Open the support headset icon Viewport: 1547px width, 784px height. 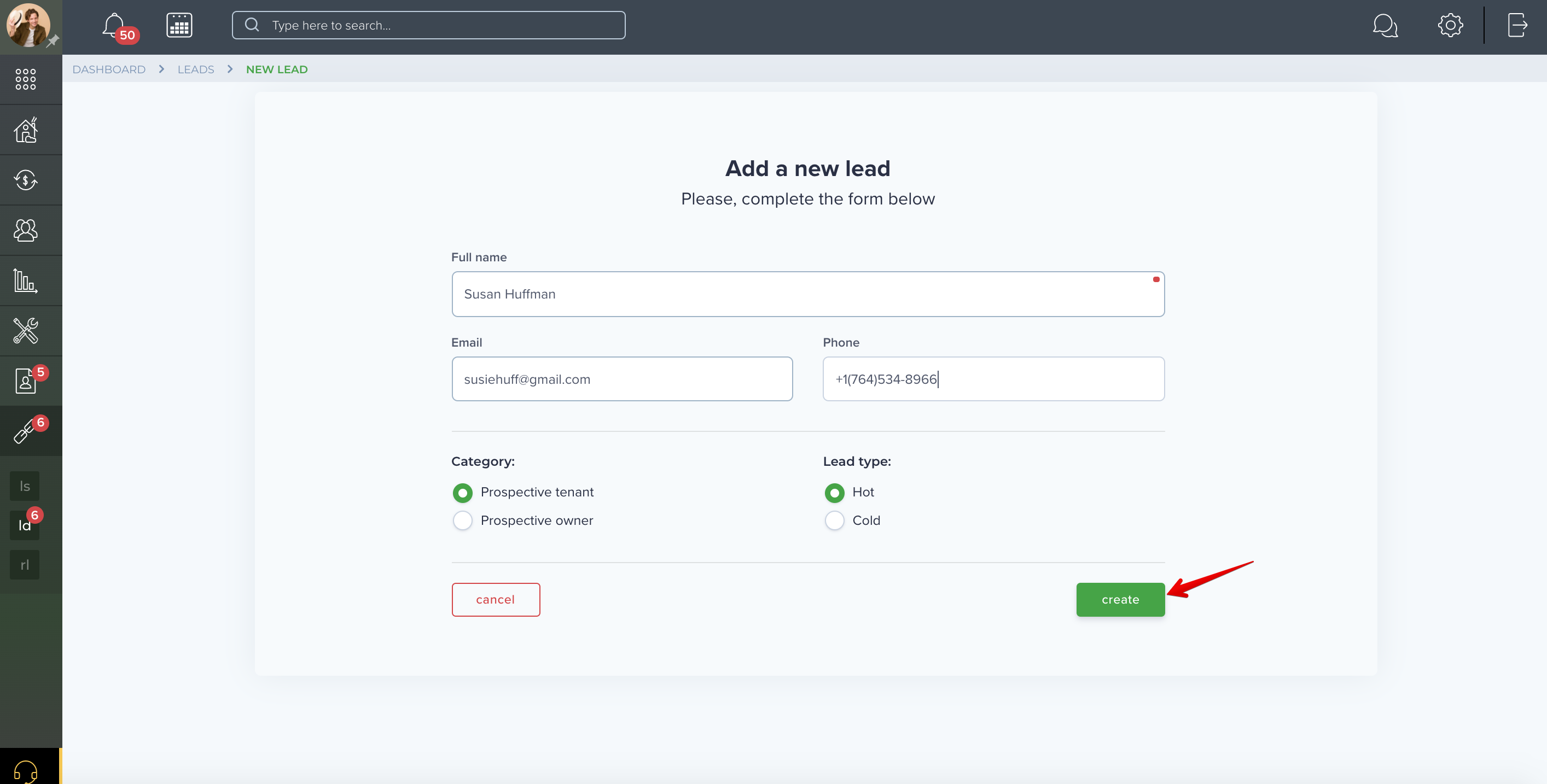coord(26,771)
